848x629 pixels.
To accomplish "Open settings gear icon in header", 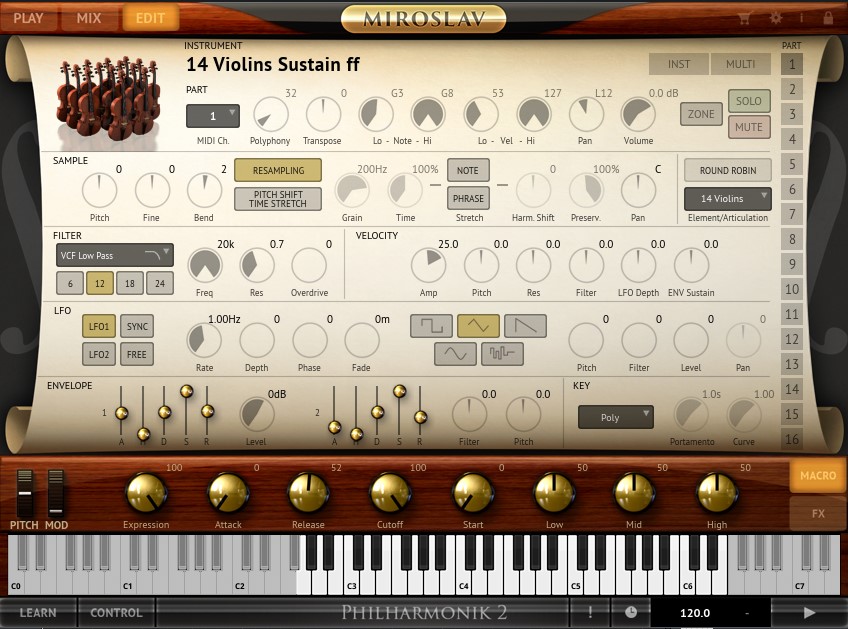I will [776, 18].
